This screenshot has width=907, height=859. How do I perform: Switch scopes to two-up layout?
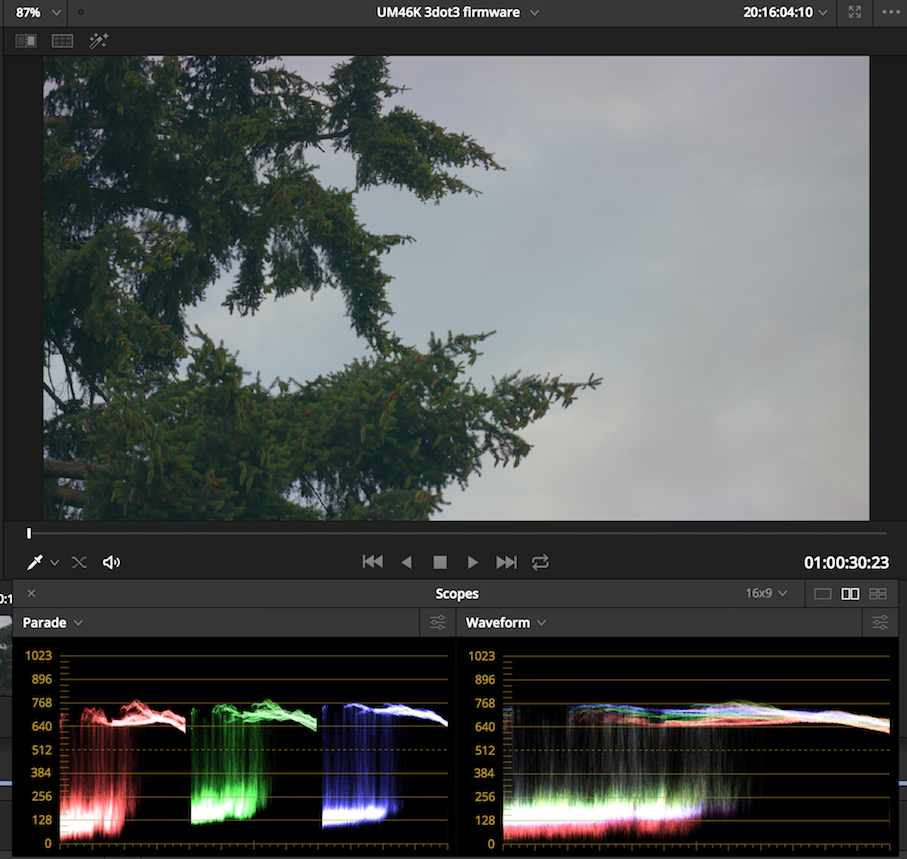[x=850, y=594]
